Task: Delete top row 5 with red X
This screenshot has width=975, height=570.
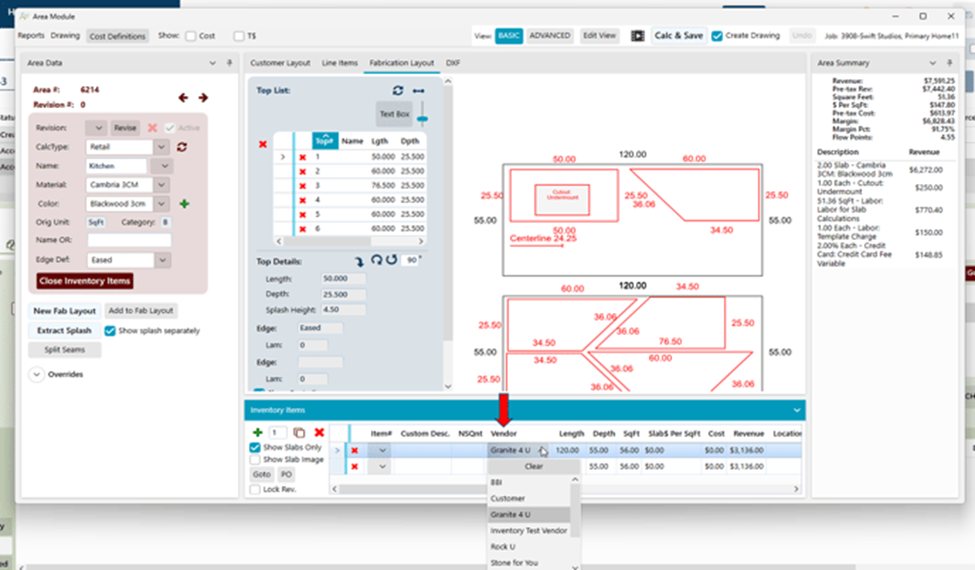Action: pyautogui.click(x=303, y=214)
